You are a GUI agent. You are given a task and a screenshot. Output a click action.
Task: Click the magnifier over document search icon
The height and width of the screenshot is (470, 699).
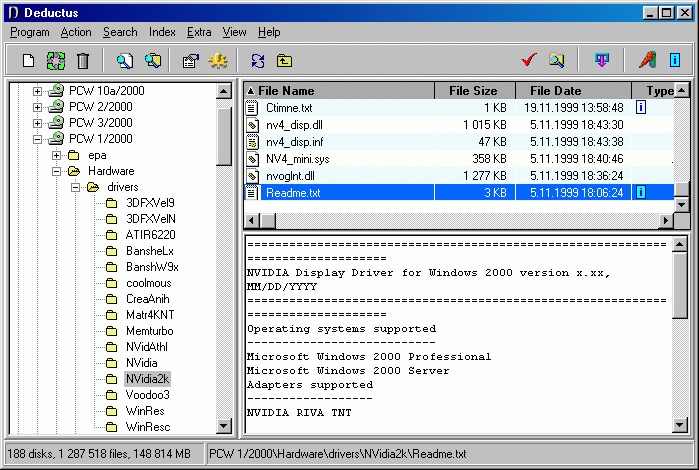(x=125, y=61)
